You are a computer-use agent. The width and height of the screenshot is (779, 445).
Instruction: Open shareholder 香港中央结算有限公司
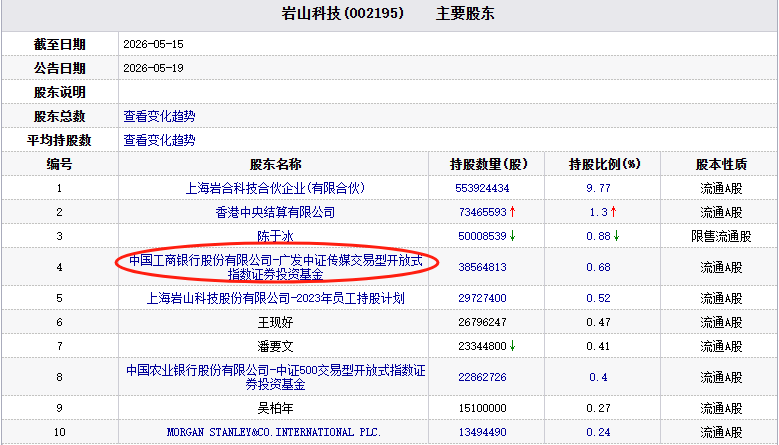pos(275,212)
